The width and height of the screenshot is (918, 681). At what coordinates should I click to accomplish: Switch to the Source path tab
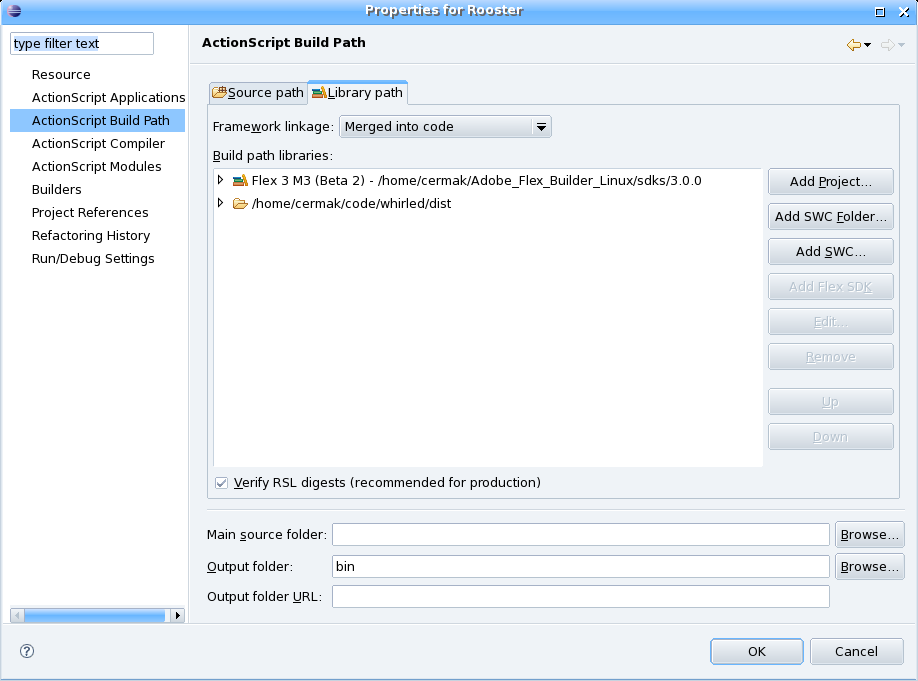tap(258, 93)
